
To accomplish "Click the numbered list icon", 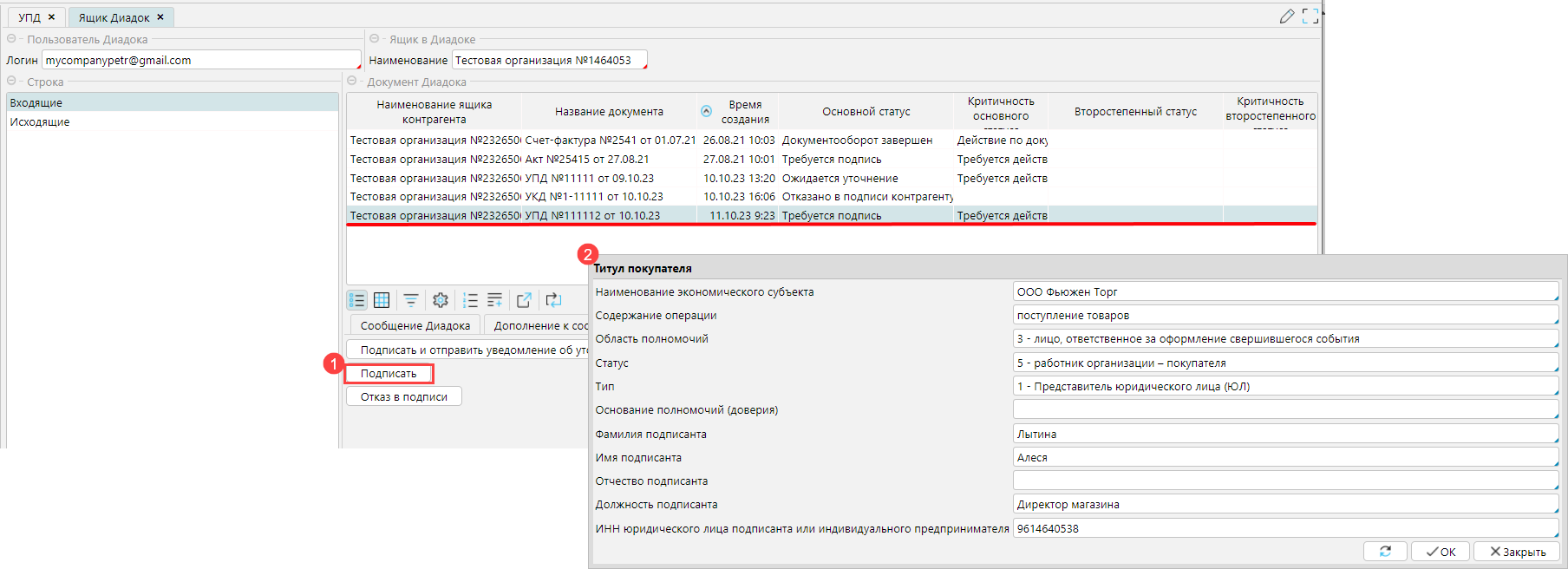I will (470, 300).
